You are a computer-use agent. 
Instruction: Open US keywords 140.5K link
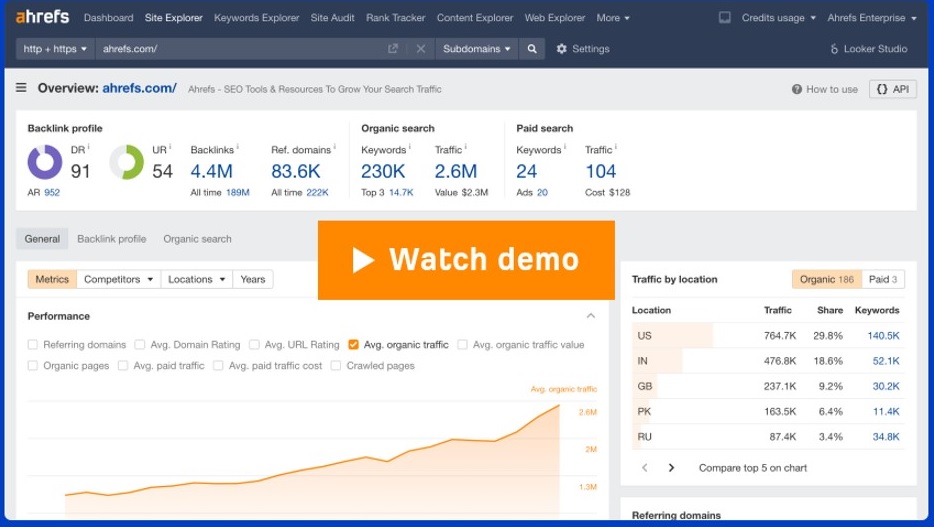(x=883, y=336)
